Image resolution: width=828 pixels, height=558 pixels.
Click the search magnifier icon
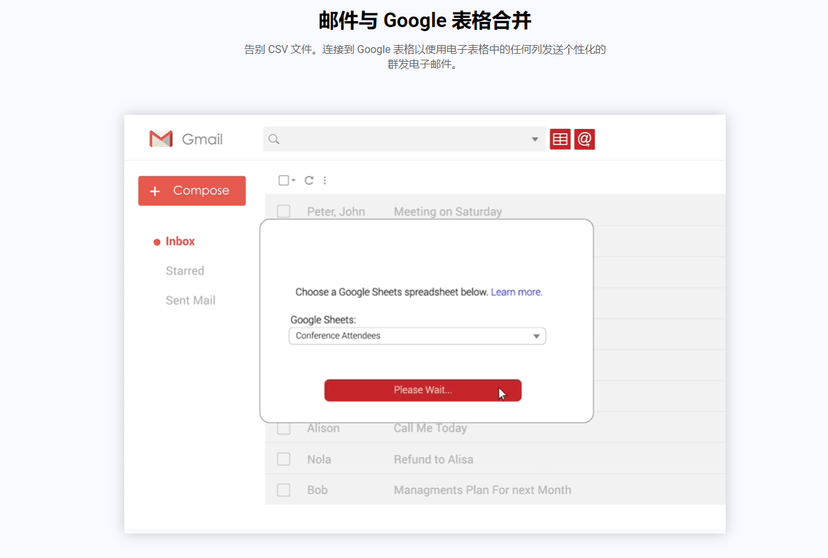click(x=274, y=139)
